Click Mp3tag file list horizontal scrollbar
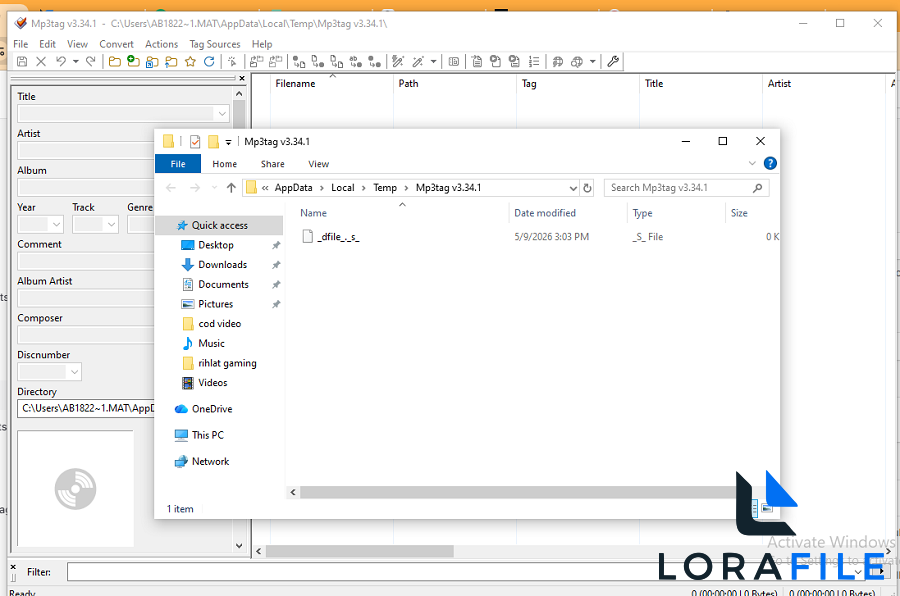900x596 pixels. pos(359,551)
